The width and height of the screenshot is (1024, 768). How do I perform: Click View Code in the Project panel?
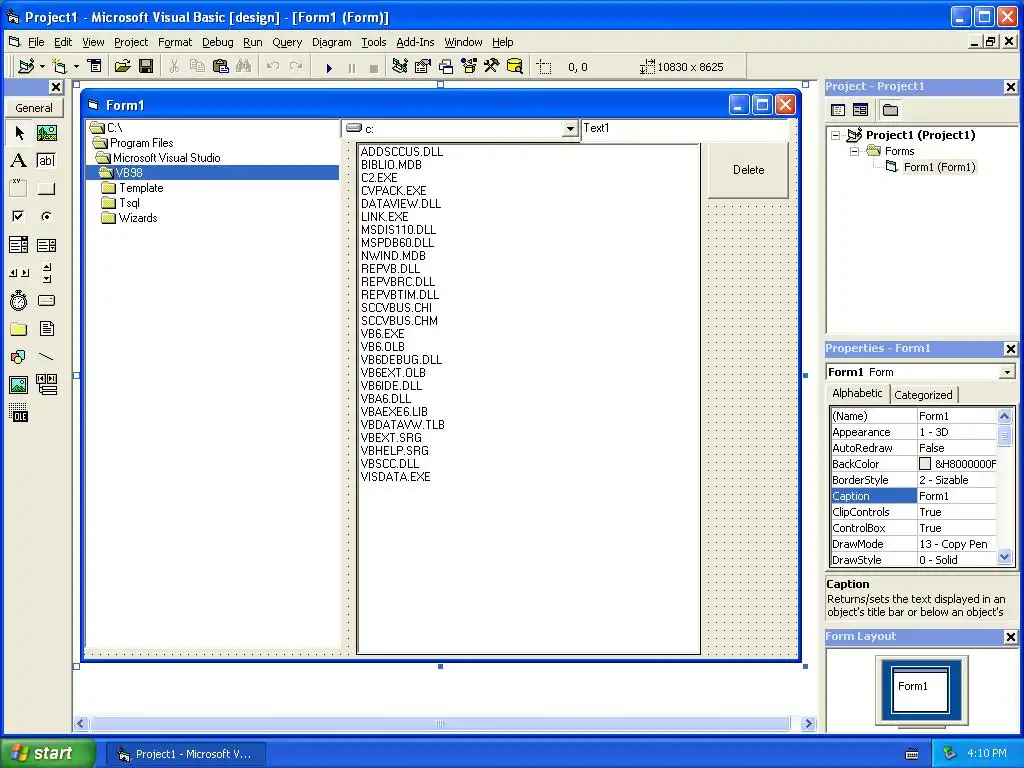click(838, 110)
